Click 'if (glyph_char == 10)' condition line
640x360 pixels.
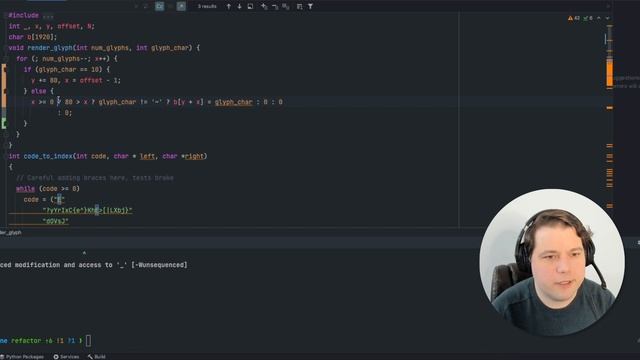click(67, 69)
